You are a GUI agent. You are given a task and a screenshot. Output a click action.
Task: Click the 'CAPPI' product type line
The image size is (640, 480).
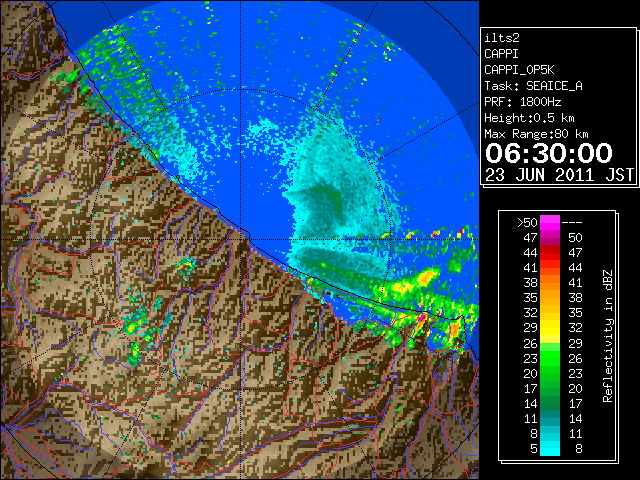coord(501,54)
